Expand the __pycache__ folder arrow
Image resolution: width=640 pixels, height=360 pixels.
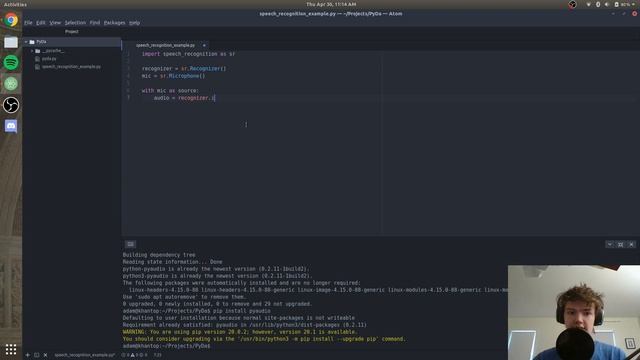32,51
